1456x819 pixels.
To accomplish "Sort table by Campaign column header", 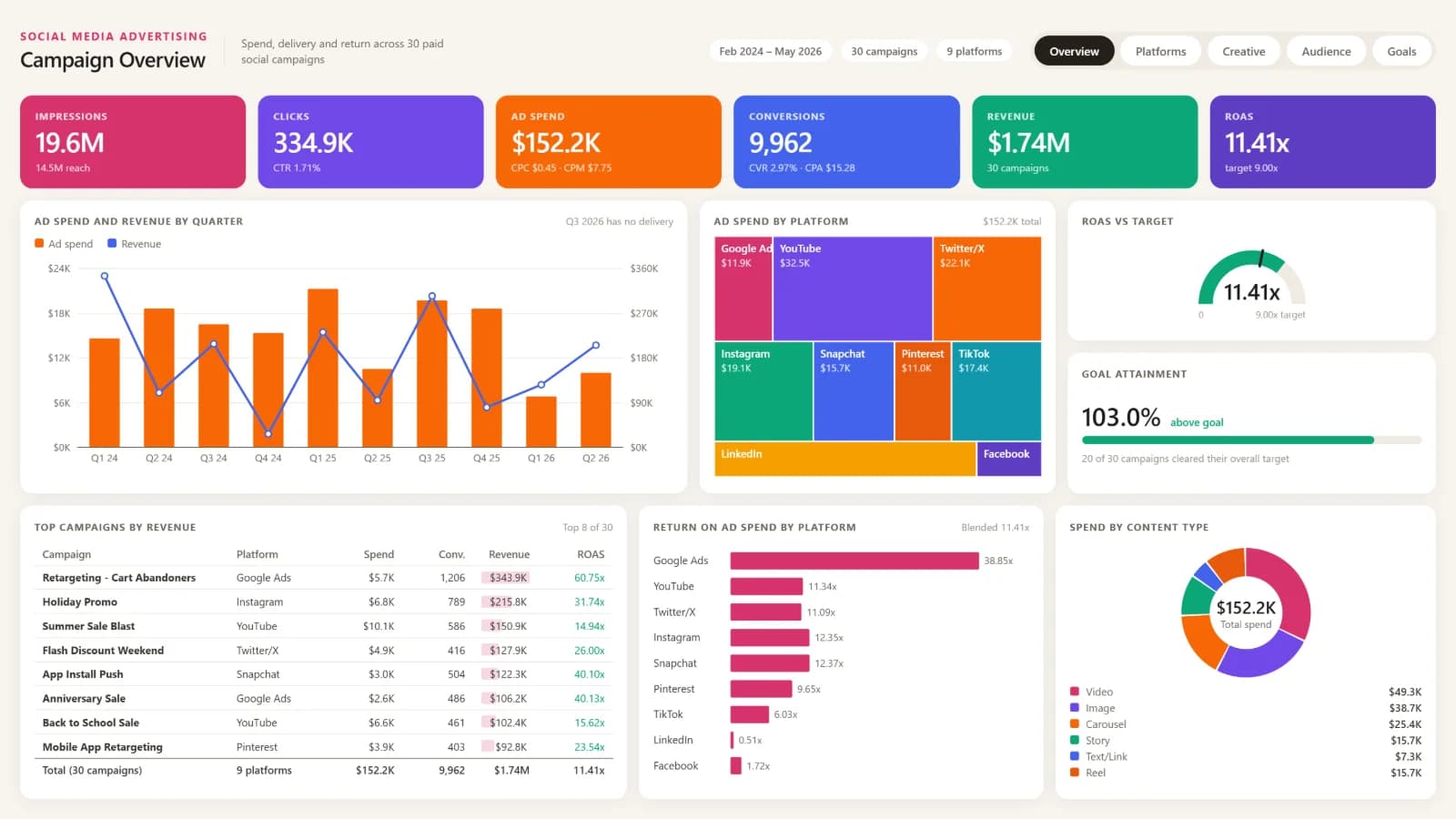I will coord(66,554).
